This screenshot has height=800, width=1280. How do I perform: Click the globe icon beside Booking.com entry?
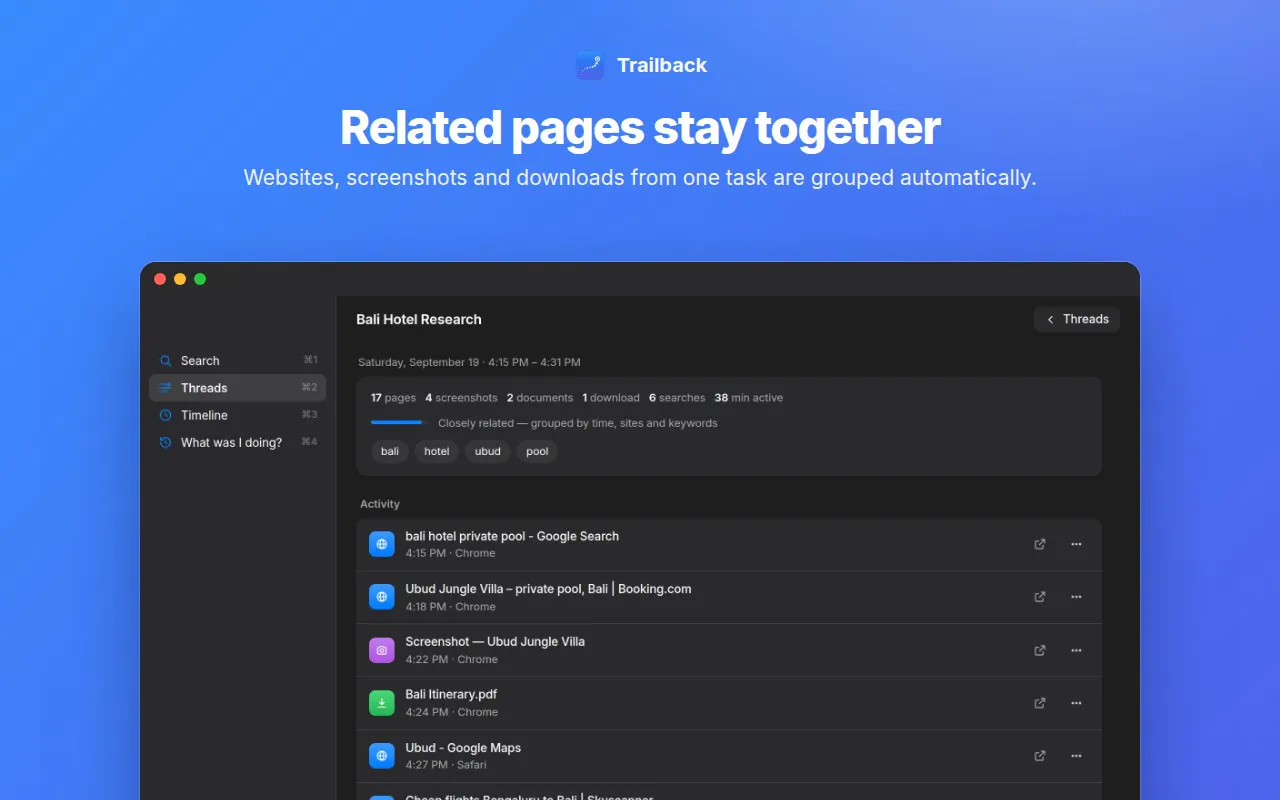[x=381, y=597]
